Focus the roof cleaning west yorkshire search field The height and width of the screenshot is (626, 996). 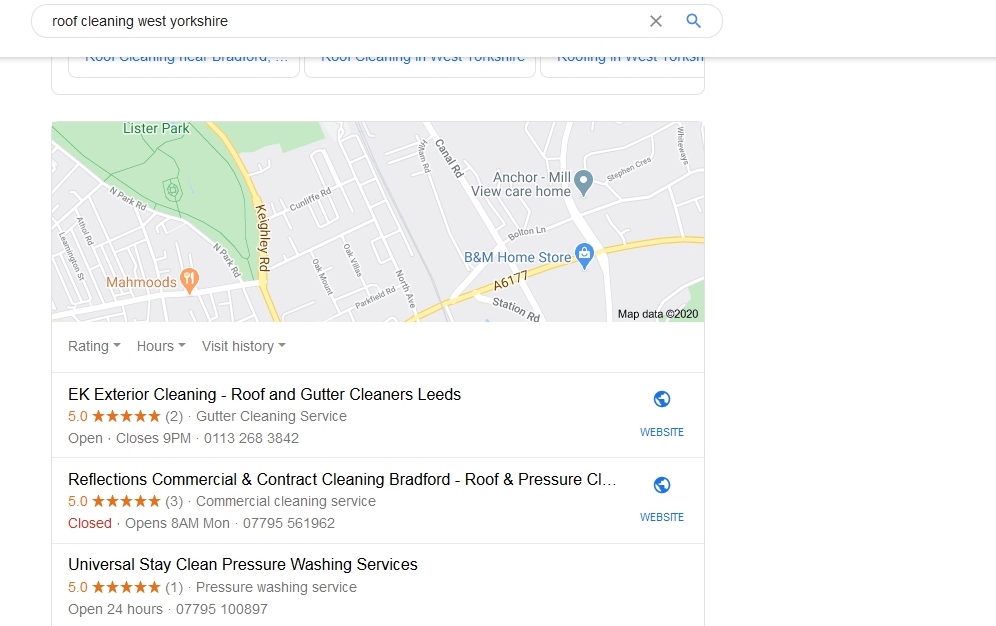pos(343,21)
